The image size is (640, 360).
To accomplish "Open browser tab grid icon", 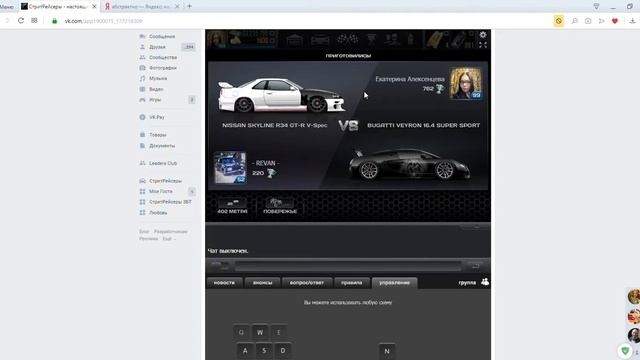I will pyautogui.click(x=34, y=20).
